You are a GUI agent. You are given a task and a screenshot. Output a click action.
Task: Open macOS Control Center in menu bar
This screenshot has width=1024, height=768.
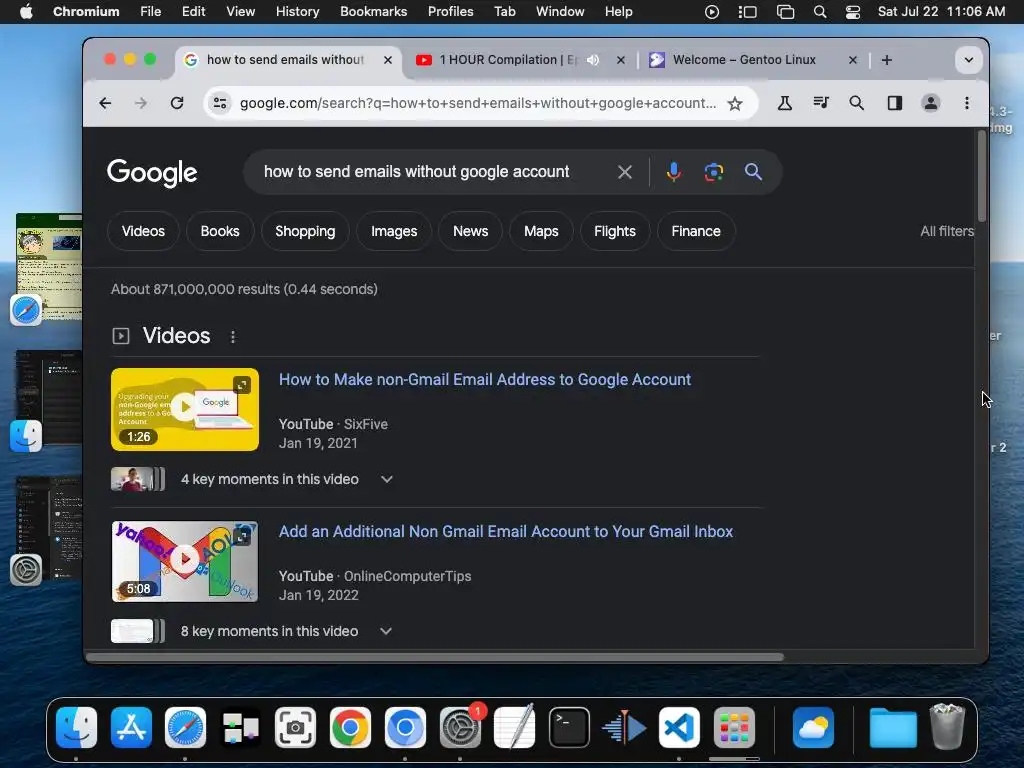tap(852, 12)
